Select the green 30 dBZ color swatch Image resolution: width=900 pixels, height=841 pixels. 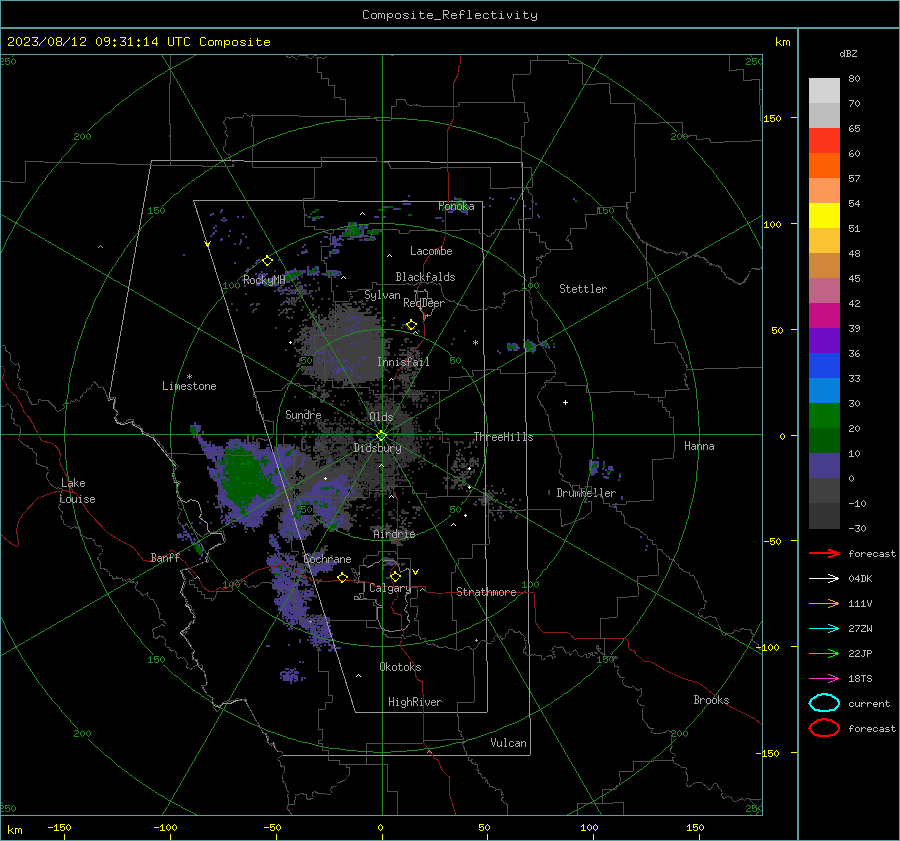tap(824, 415)
